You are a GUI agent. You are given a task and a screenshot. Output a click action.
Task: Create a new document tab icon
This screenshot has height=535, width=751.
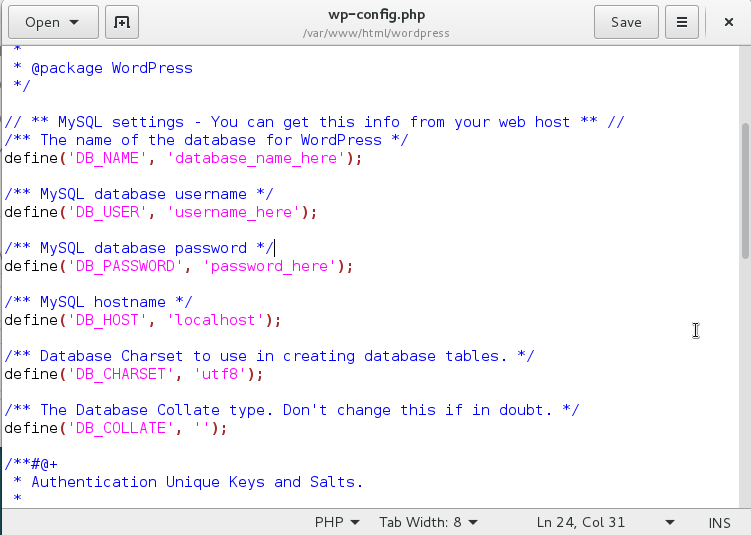[x=122, y=22]
